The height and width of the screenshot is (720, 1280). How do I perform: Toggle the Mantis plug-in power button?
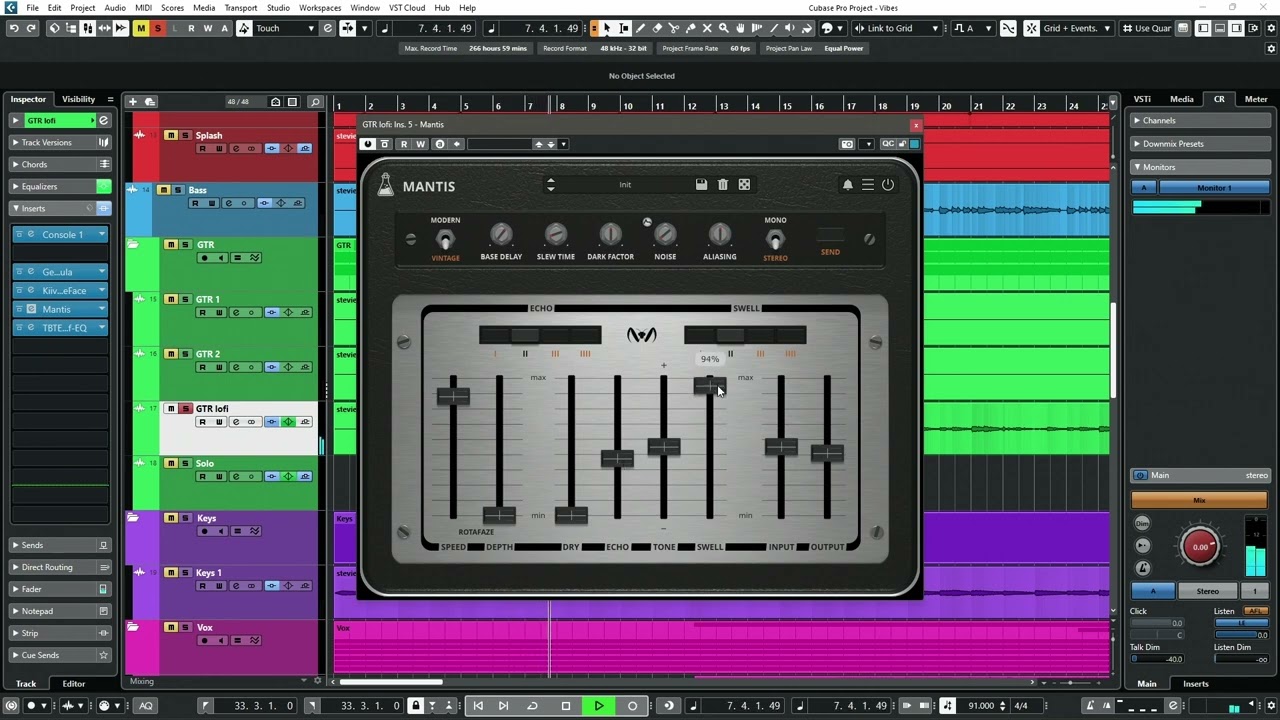point(888,185)
